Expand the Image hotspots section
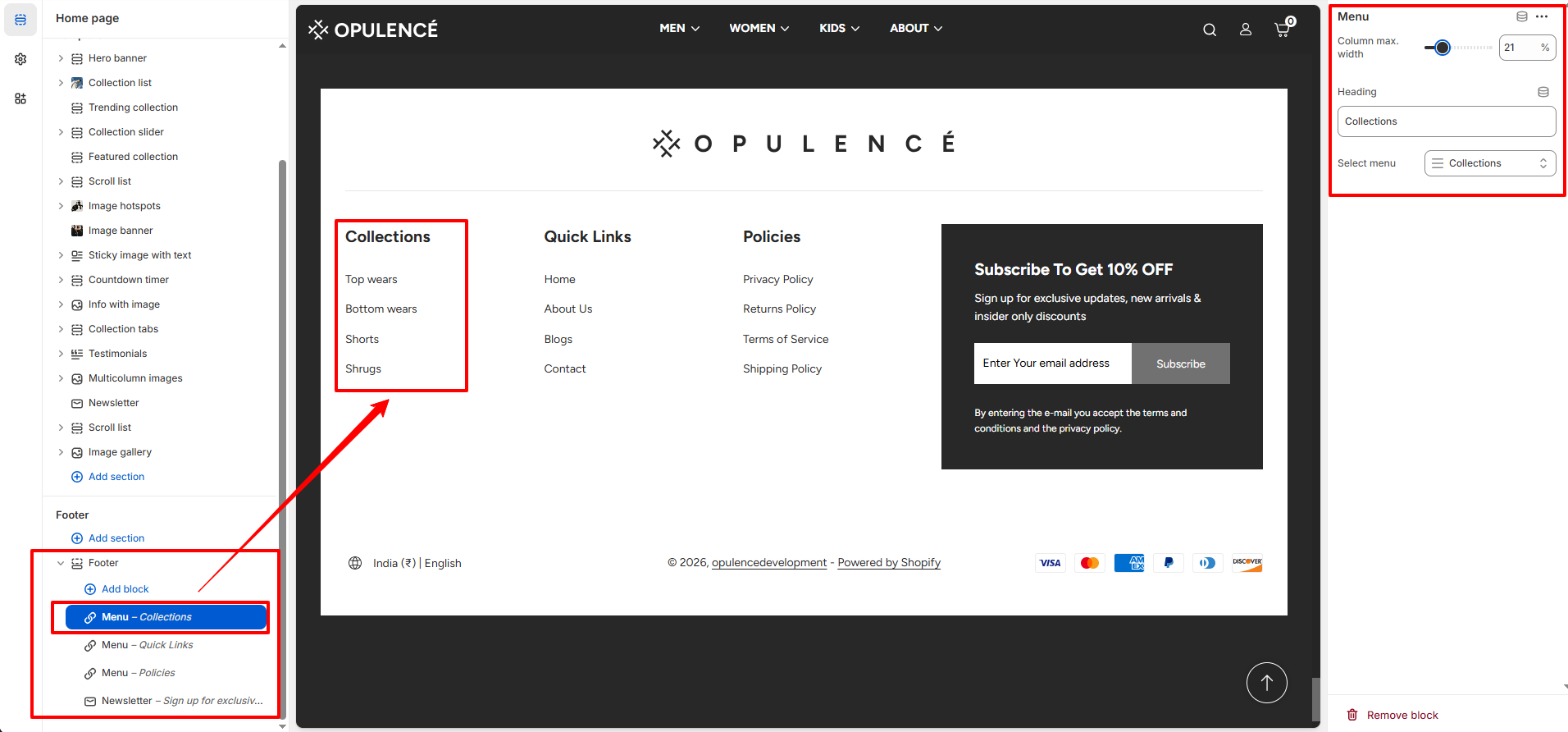The width and height of the screenshot is (1568, 732). tap(61, 206)
